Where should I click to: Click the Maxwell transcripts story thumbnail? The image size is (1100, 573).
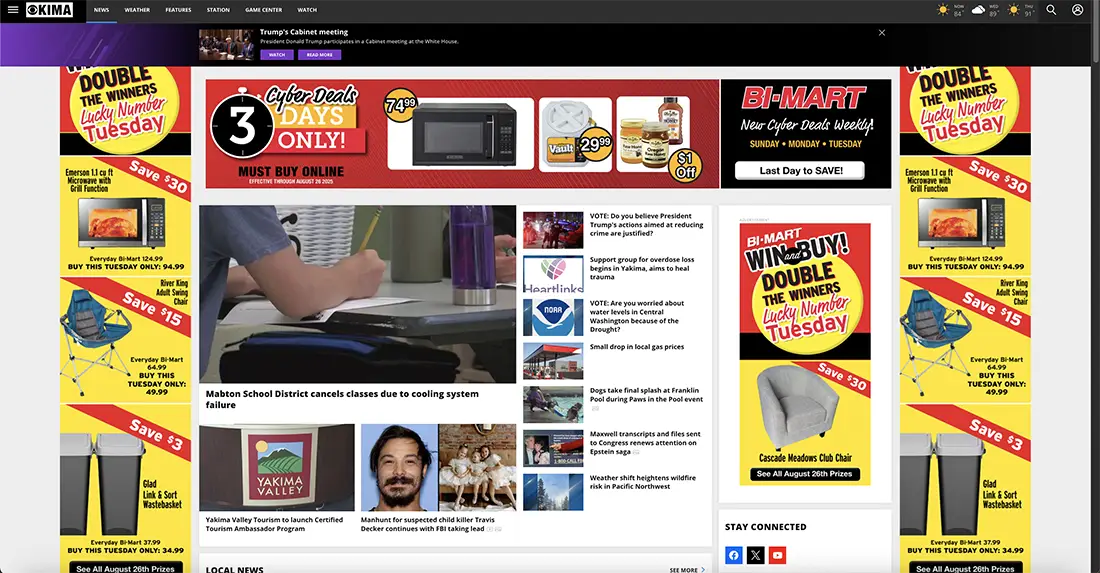coord(553,448)
